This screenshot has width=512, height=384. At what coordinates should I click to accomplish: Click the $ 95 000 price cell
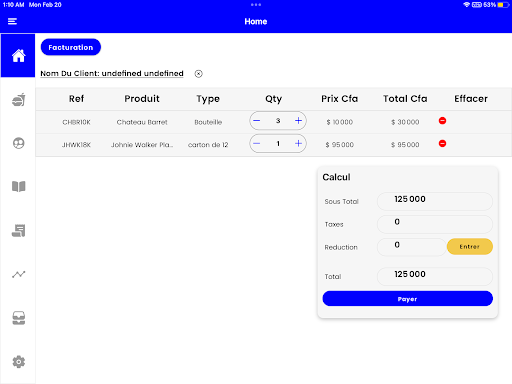click(339, 145)
